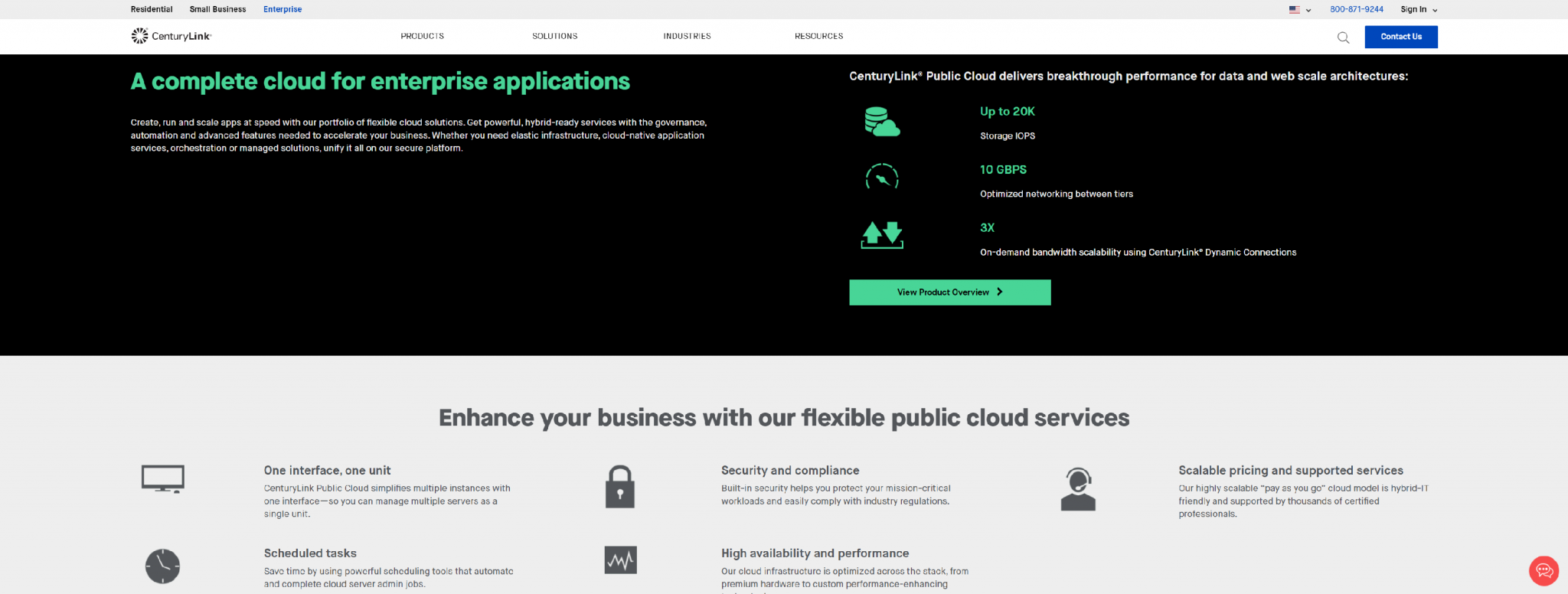Expand the country flag dropdown chevron
The width and height of the screenshot is (1568, 594).
pos(1308,11)
